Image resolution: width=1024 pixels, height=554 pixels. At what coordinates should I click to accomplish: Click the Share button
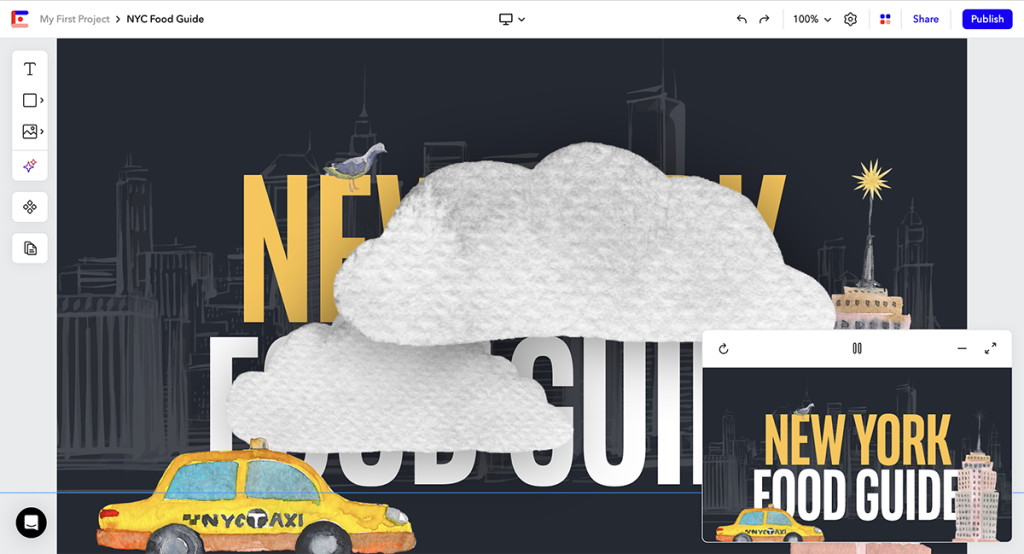(x=925, y=19)
